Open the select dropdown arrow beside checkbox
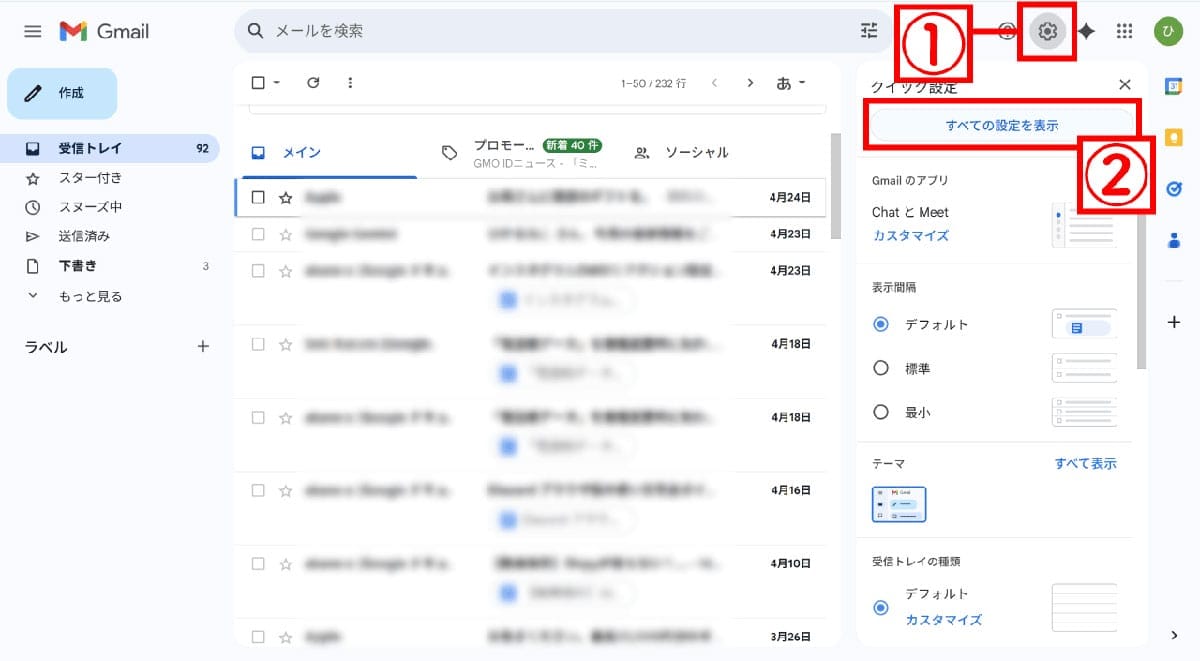 click(x=277, y=83)
